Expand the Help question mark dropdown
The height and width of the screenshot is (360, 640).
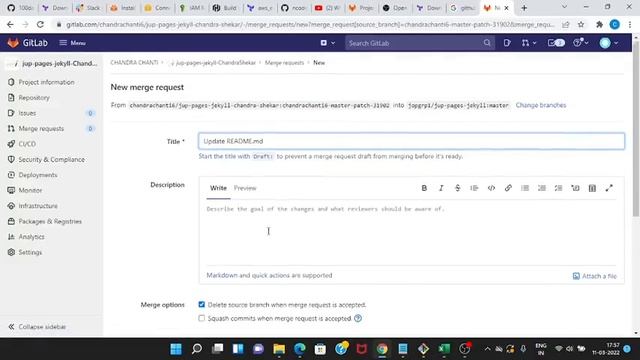pyautogui.click(x=580, y=43)
